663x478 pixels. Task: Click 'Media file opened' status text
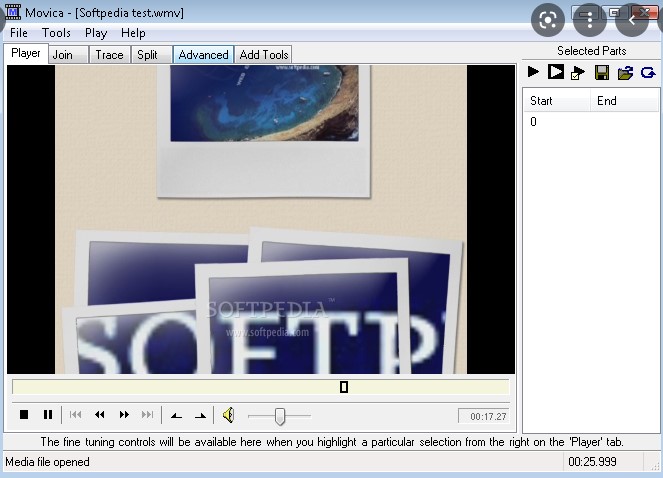pyautogui.click(x=47, y=462)
